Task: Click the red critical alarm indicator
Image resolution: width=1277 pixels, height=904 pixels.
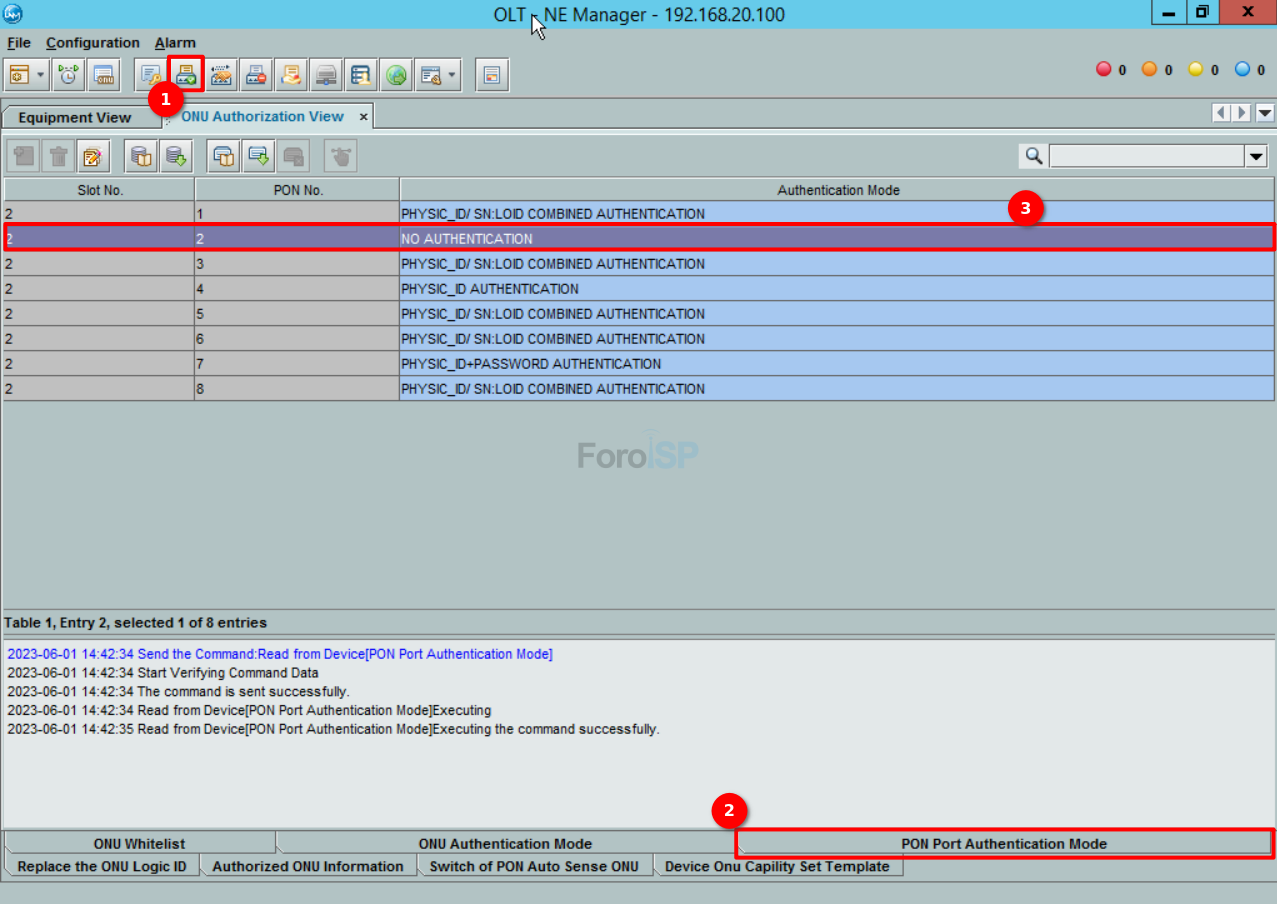Action: click(1104, 69)
